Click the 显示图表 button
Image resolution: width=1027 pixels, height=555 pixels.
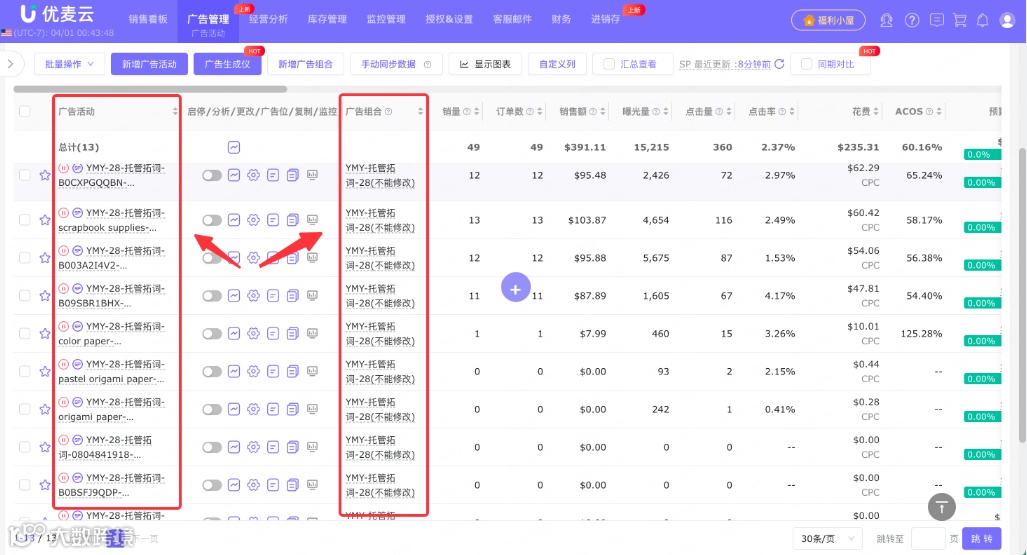[x=485, y=64]
